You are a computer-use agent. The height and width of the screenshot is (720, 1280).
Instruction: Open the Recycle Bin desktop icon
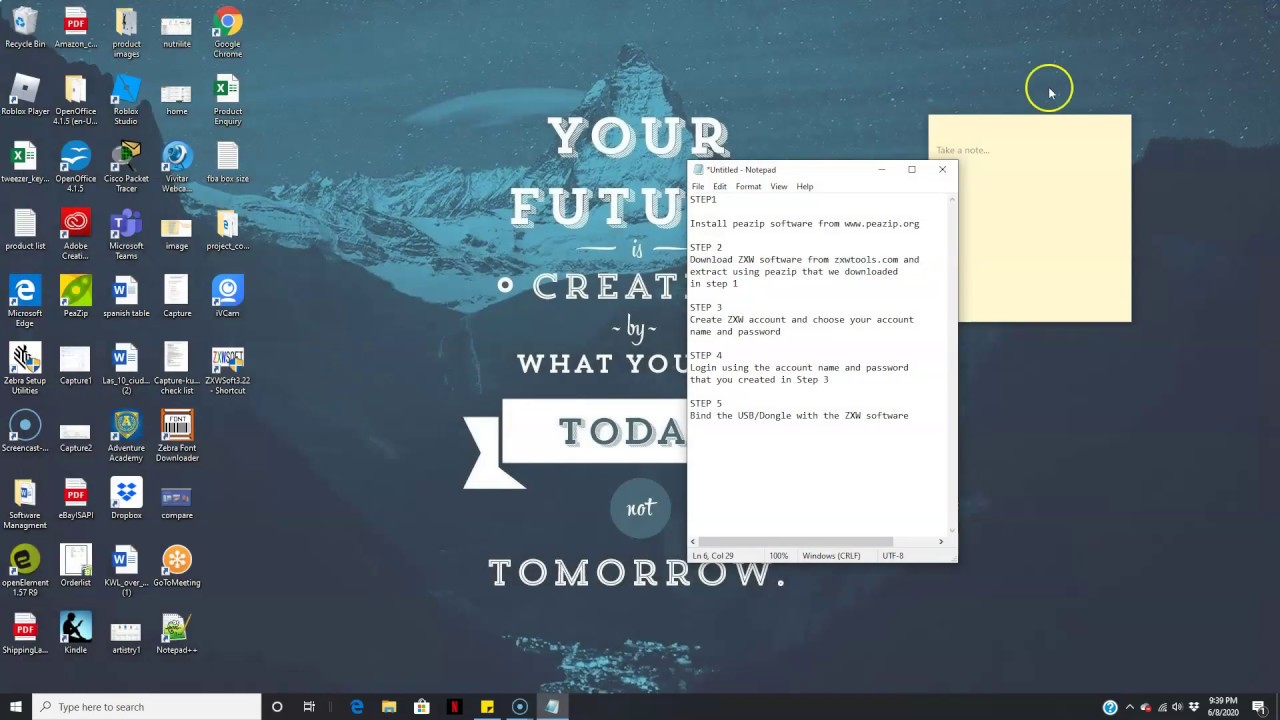[x=25, y=28]
